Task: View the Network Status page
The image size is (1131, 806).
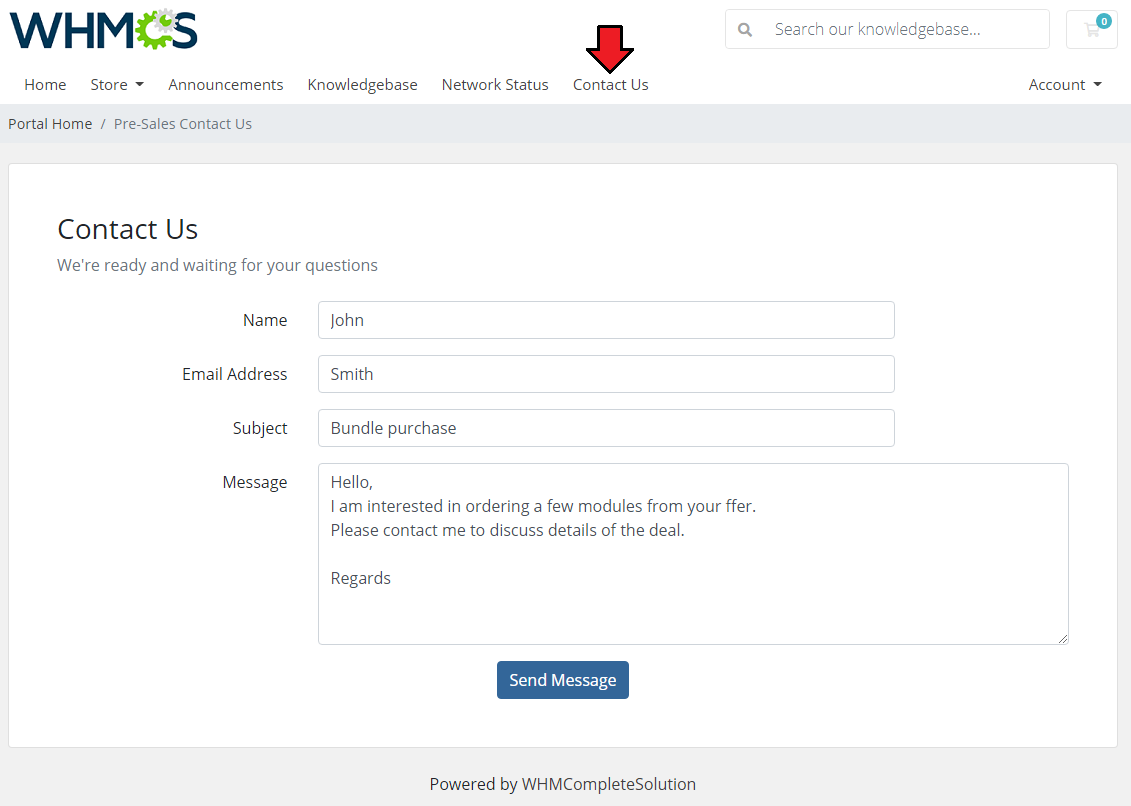Action: 495,84
